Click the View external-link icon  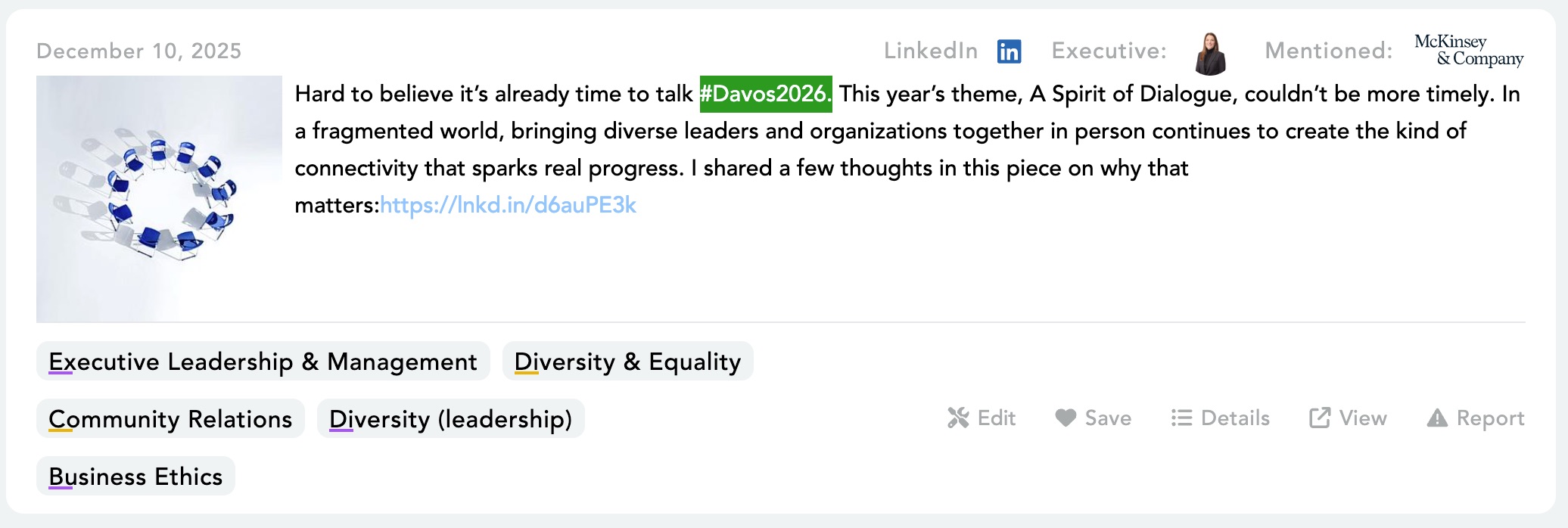tap(1320, 418)
